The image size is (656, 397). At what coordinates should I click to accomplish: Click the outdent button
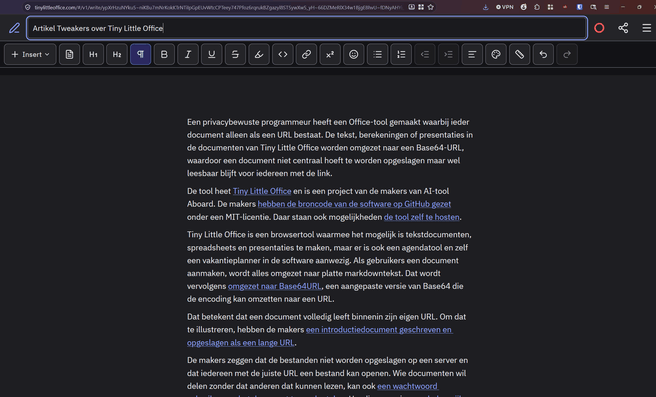click(x=425, y=54)
